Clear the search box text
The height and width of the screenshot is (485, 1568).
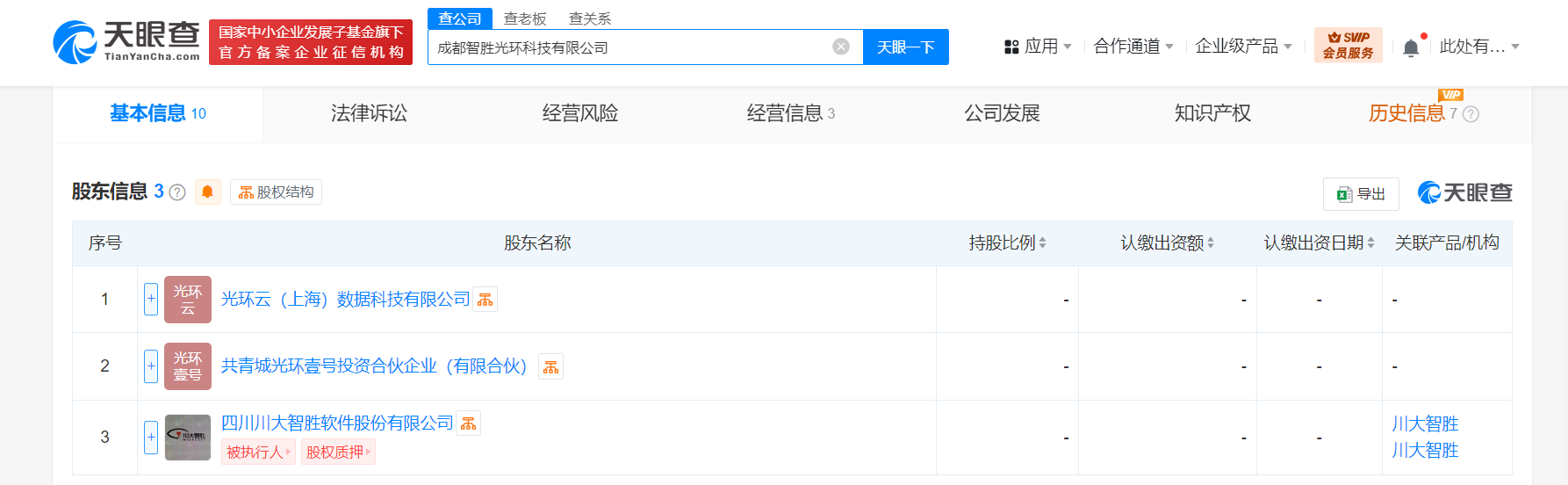[841, 47]
